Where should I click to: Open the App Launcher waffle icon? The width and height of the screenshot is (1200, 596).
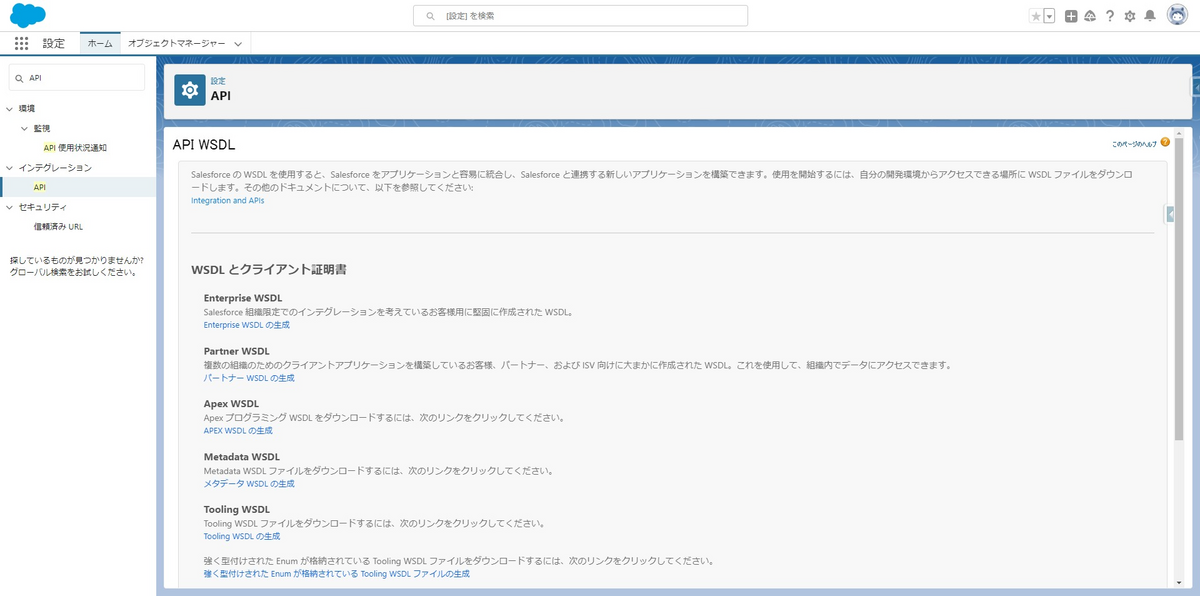19,42
